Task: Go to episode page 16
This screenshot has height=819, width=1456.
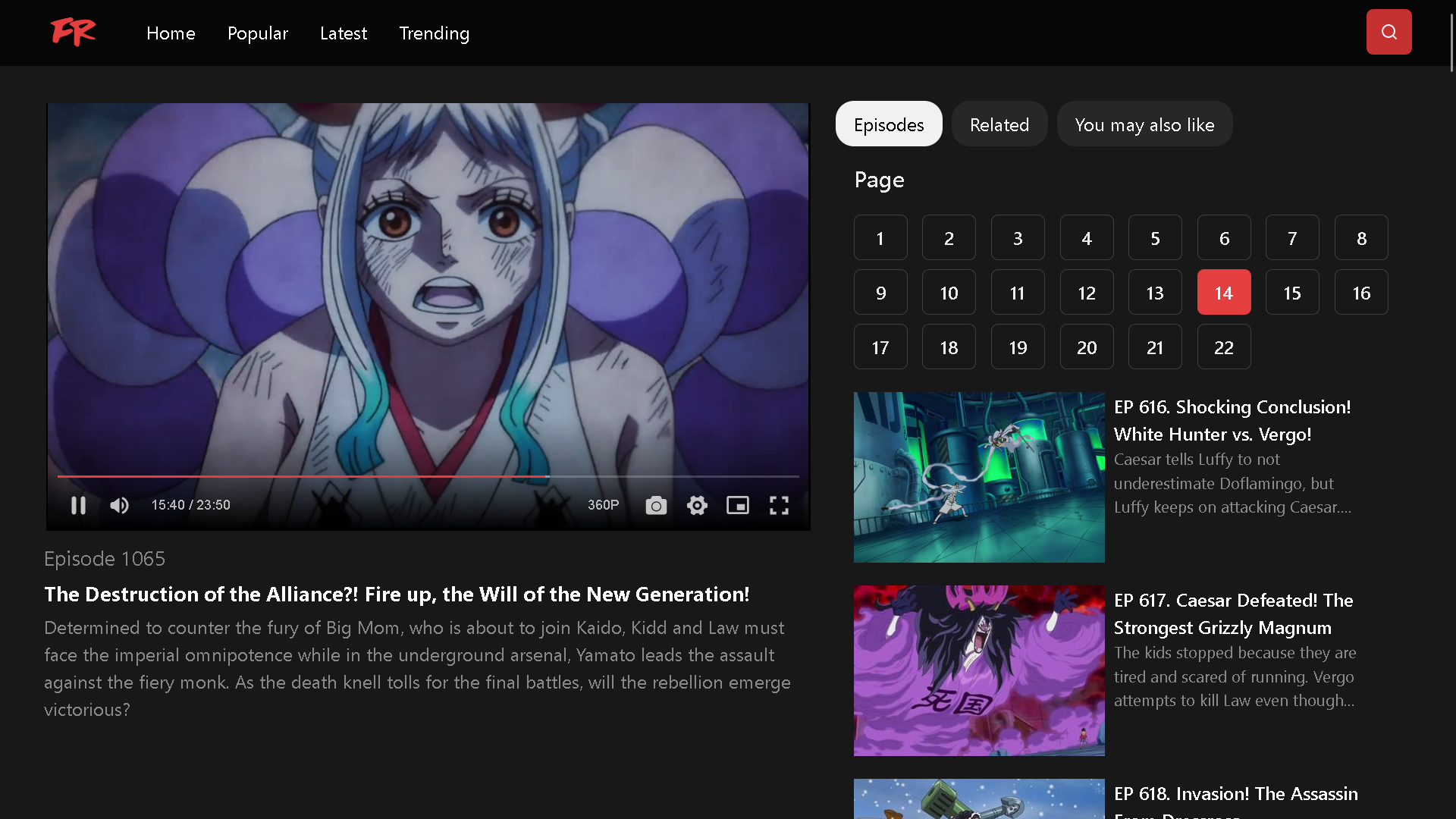Action: pyautogui.click(x=1361, y=293)
